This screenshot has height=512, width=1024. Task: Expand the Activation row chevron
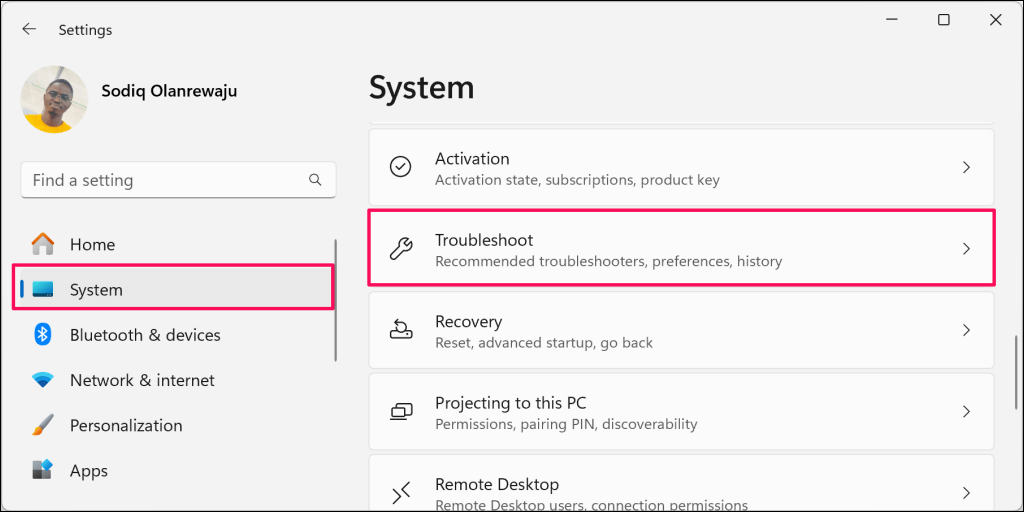click(966, 167)
